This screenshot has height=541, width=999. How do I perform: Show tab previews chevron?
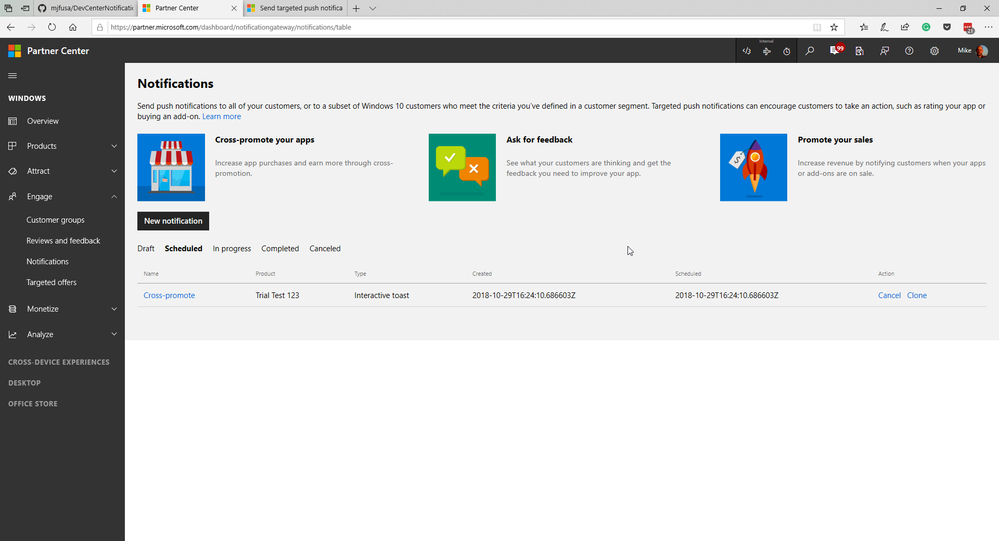(373, 8)
